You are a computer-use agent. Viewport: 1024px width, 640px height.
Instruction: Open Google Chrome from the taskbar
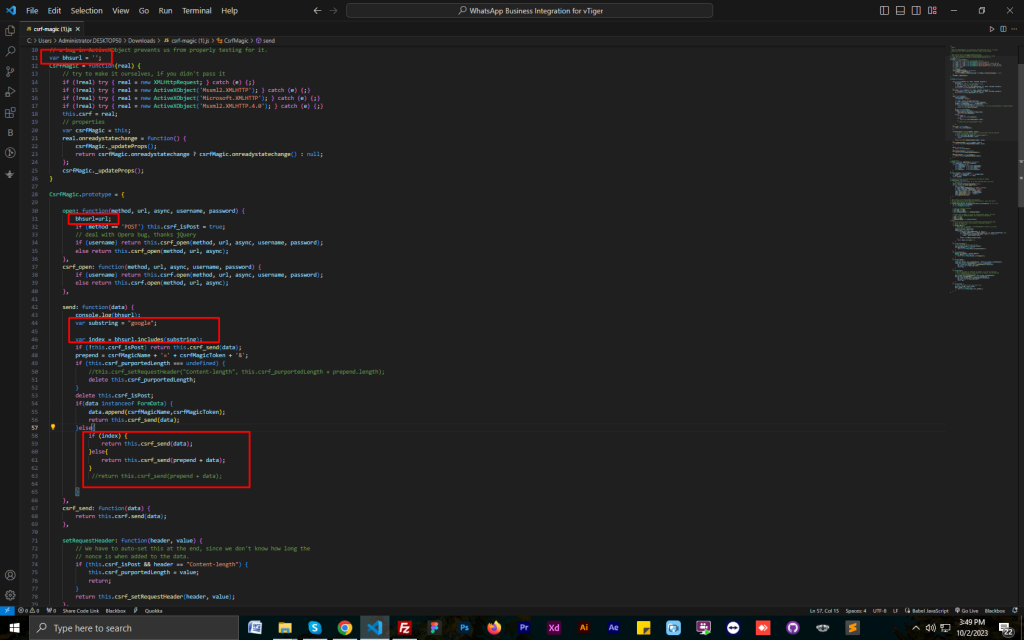(344, 628)
